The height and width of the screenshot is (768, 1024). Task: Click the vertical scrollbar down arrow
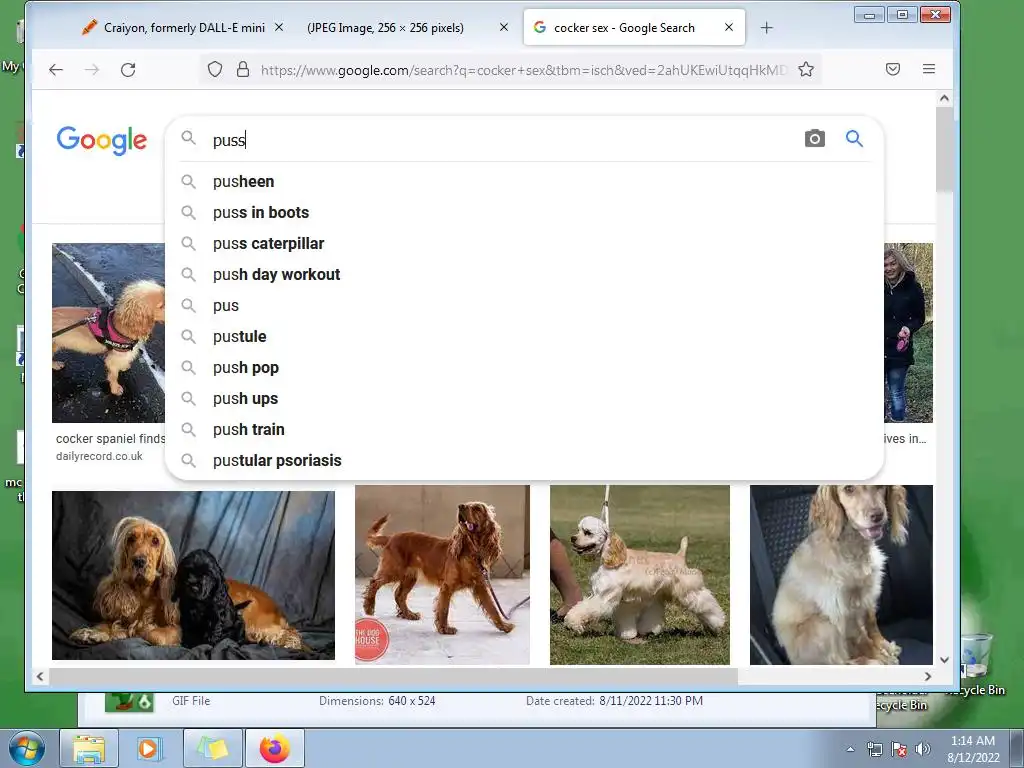(x=944, y=660)
